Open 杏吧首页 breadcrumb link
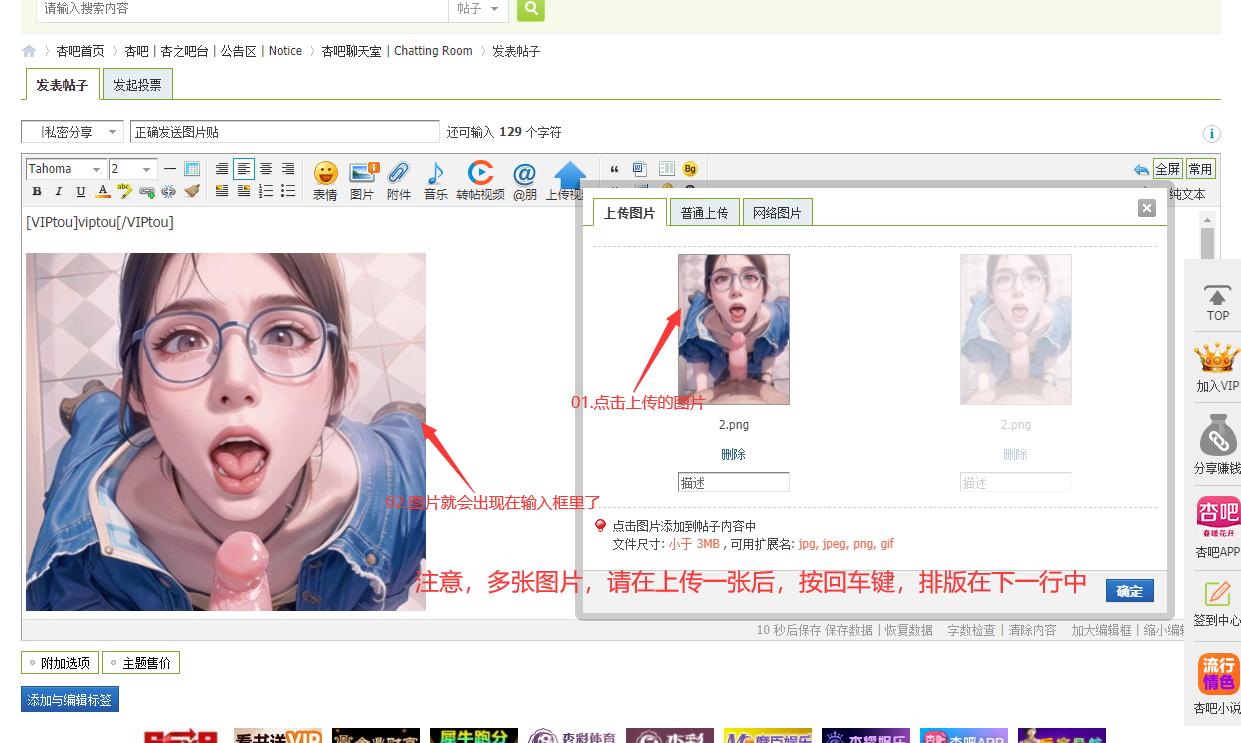Screen dimensions: 1241x743 coord(80,51)
